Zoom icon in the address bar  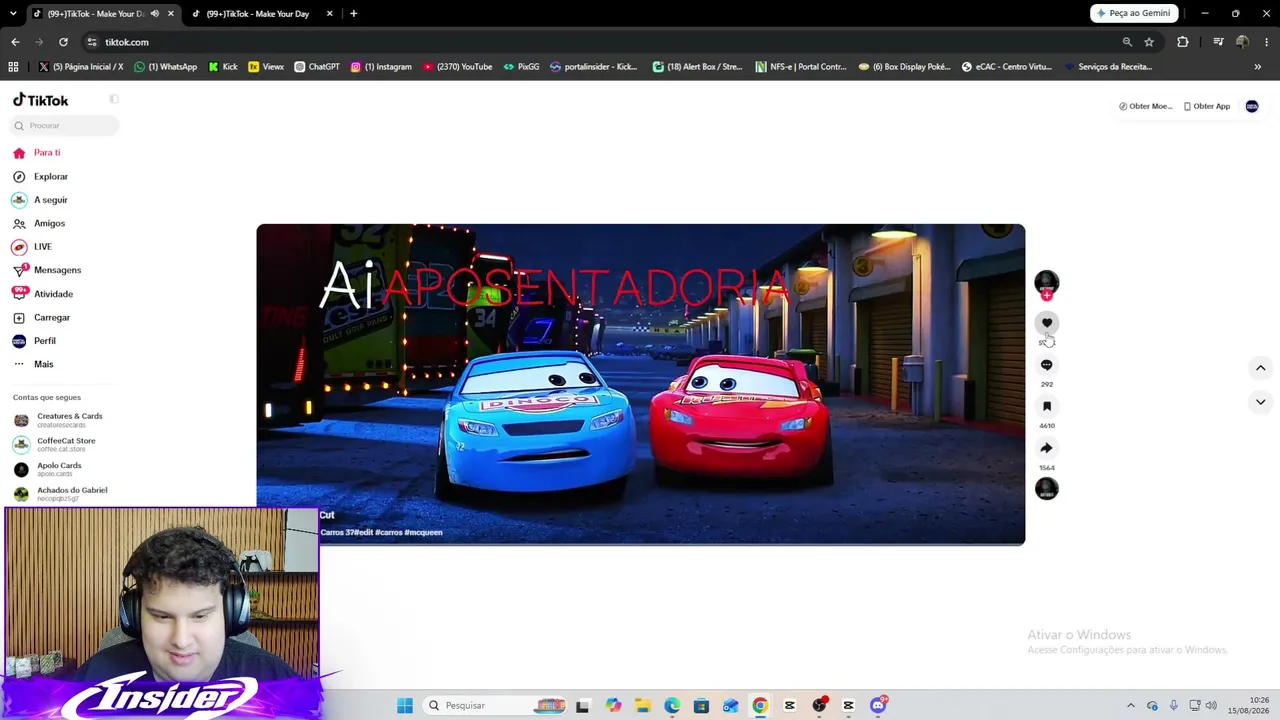coord(1127,42)
